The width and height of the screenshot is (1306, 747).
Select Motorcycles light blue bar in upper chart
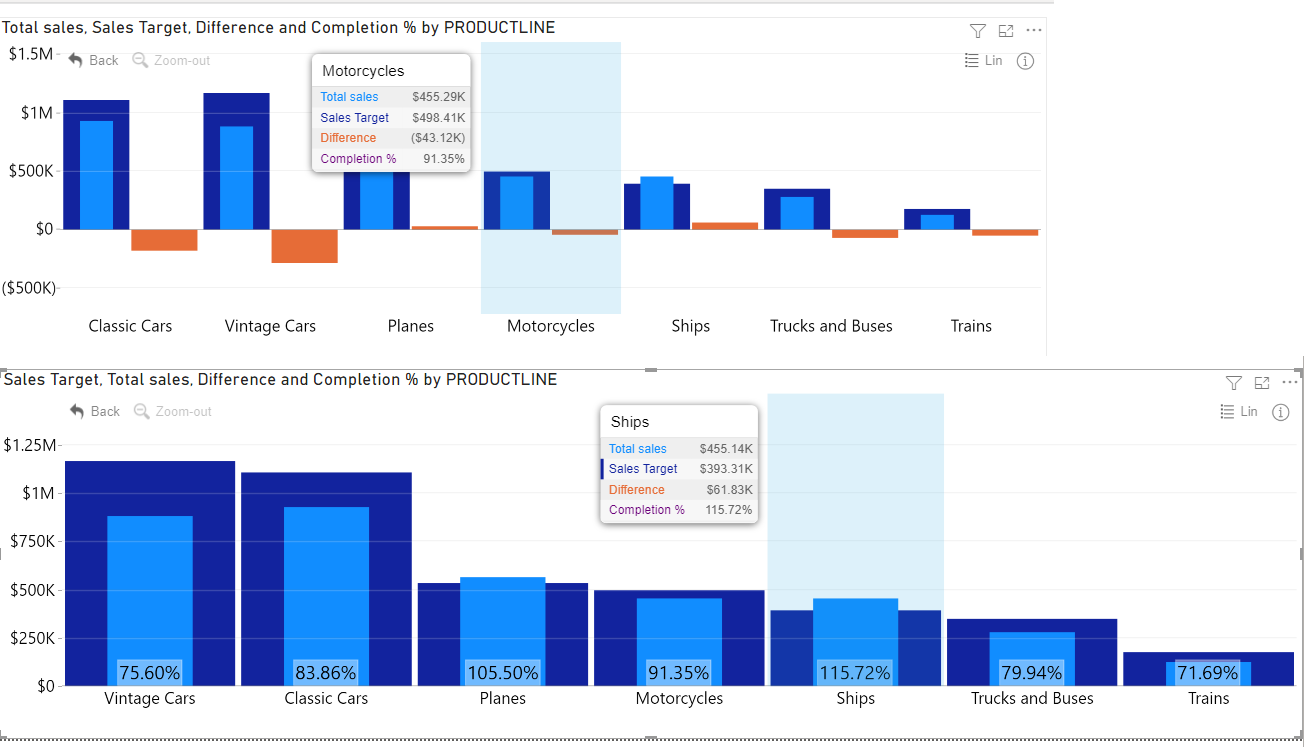click(517, 203)
